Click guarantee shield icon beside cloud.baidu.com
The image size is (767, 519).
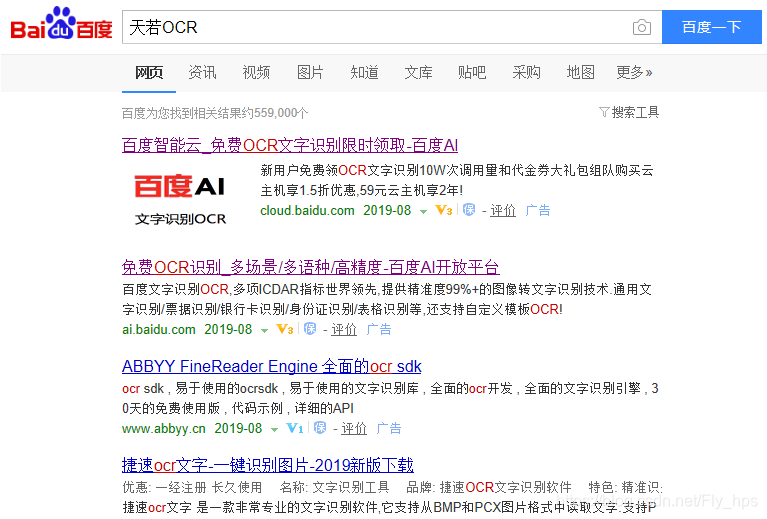pyautogui.click(x=469, y=210)
